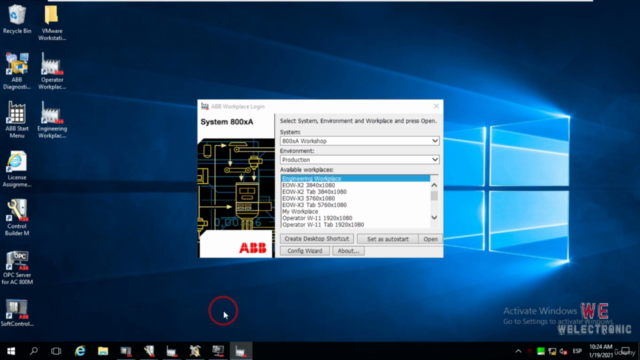Click the workplaces list scroll down arrow
The height and width of the screenshot is (360, 640).
click(434, 218)
